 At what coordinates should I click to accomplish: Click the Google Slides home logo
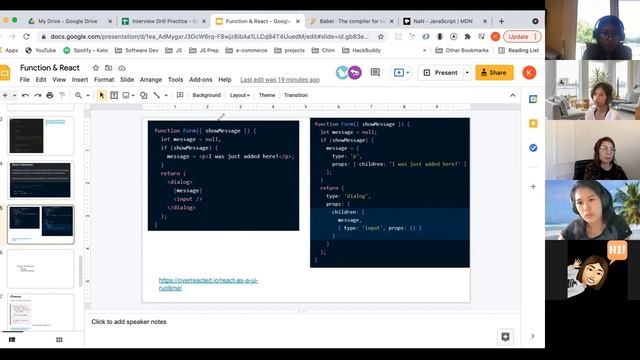click(x=5, y=73)
